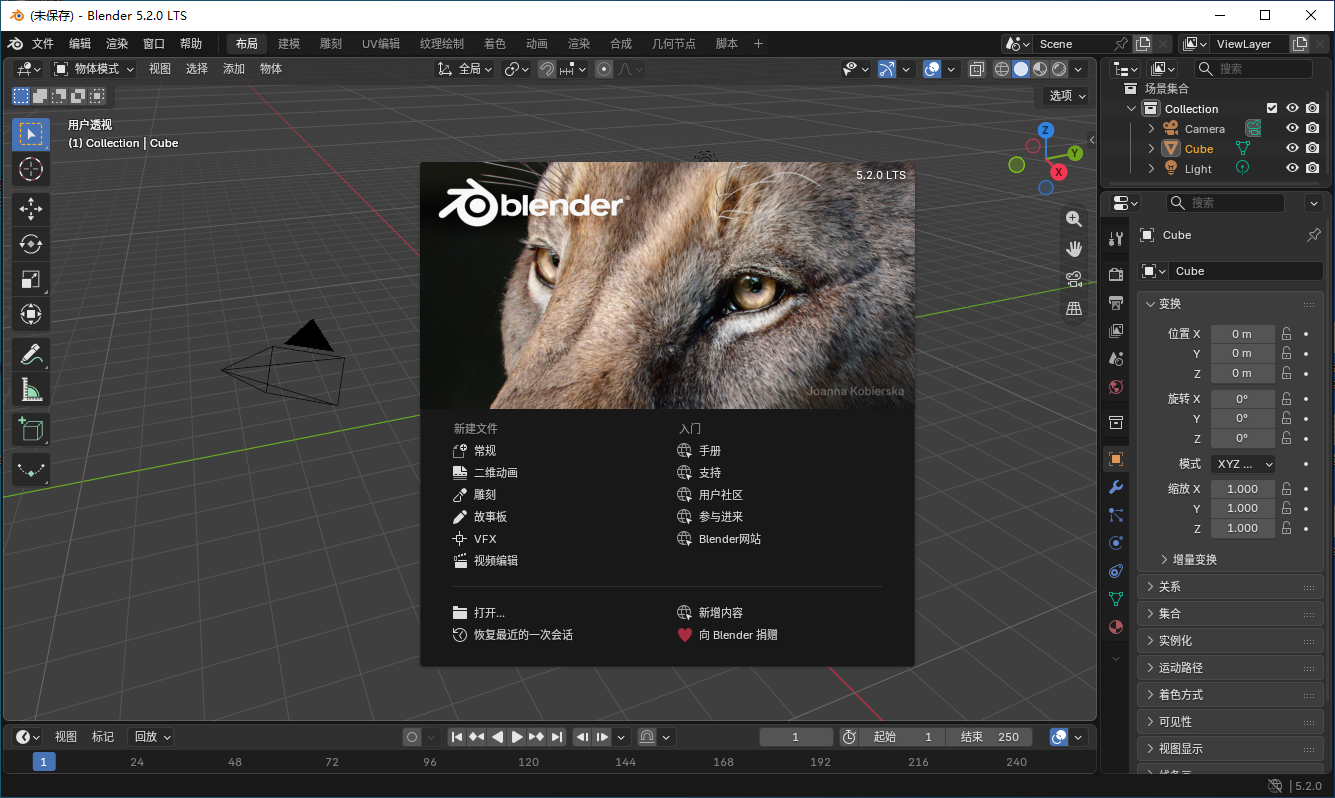Hide the Light with its eye icon
1335x798 pixels.
click(1292, 168)
